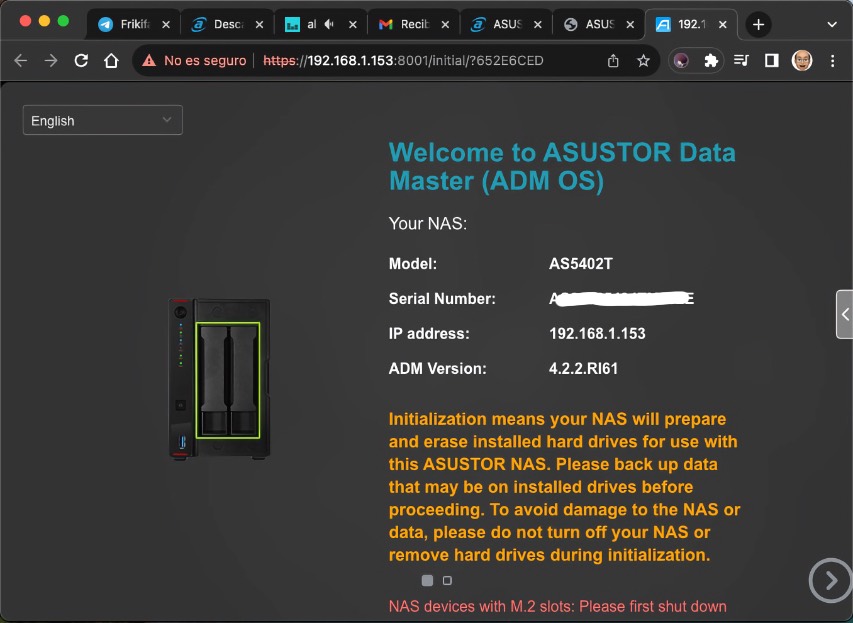Open a new browser tab
This screenshot has height=623, width=853.
coord(758,24)
